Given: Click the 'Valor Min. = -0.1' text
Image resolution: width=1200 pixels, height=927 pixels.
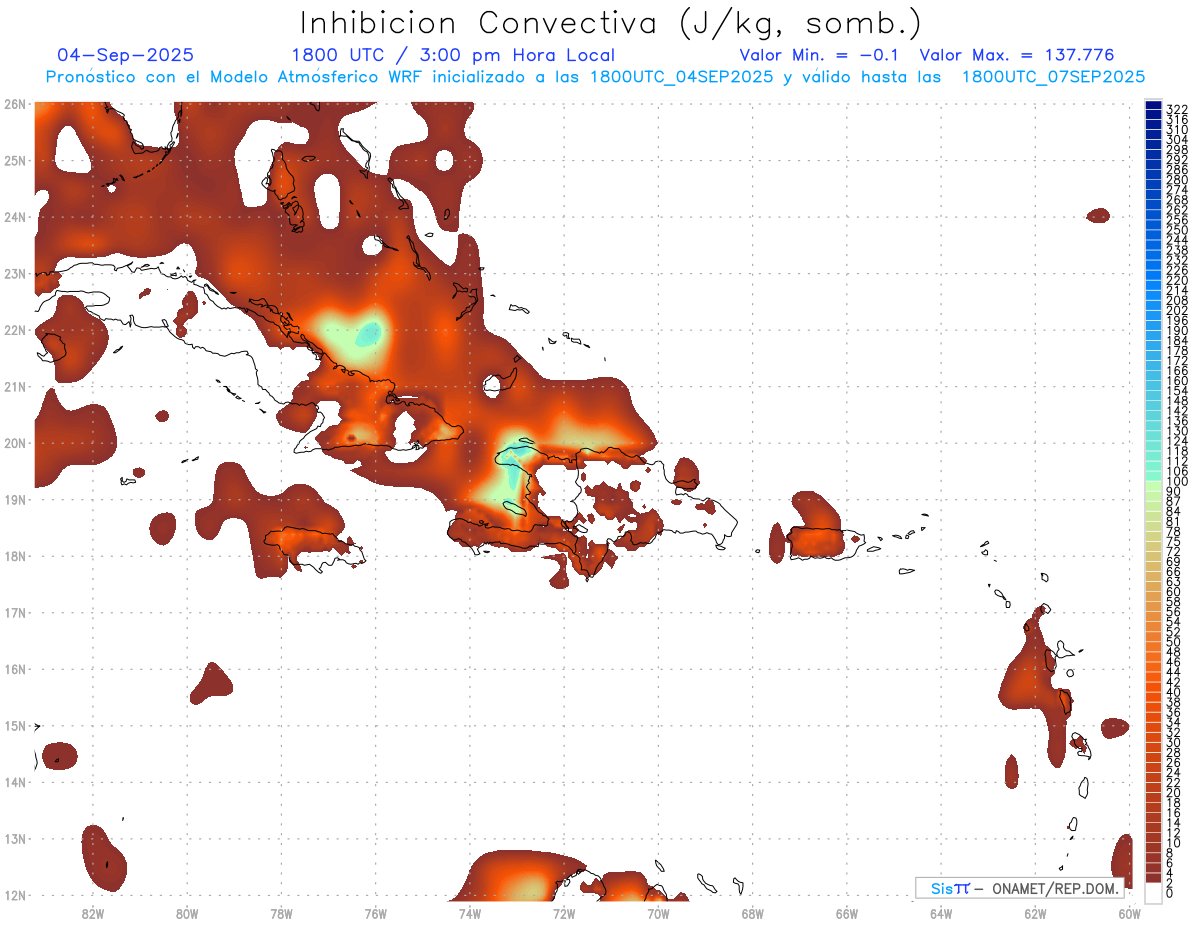Looking at the screenshot, I should [x=819, y=55].
